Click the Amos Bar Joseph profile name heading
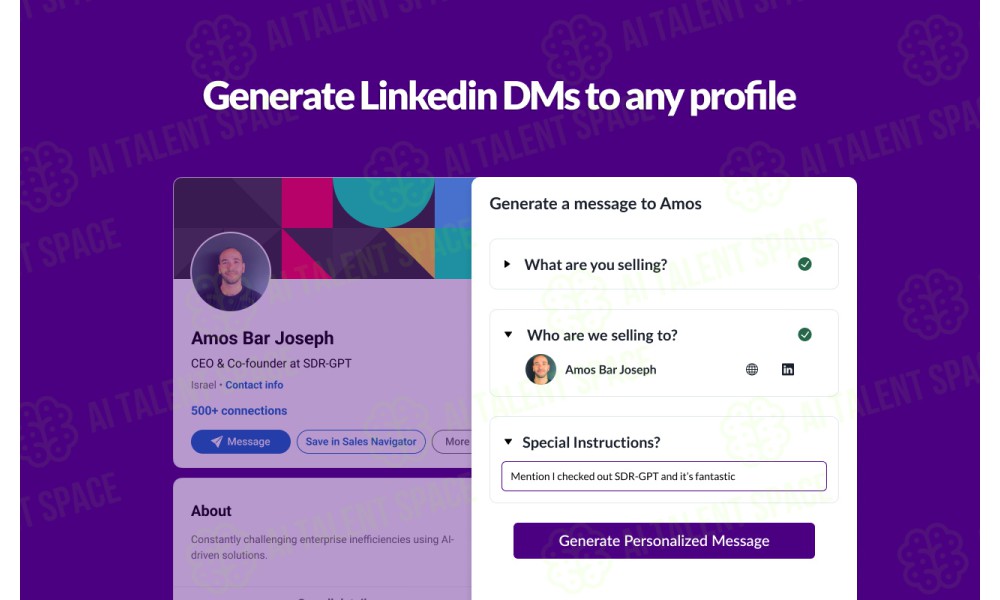Viewport: 1000px width, 600px height. (x=262, y=338)
